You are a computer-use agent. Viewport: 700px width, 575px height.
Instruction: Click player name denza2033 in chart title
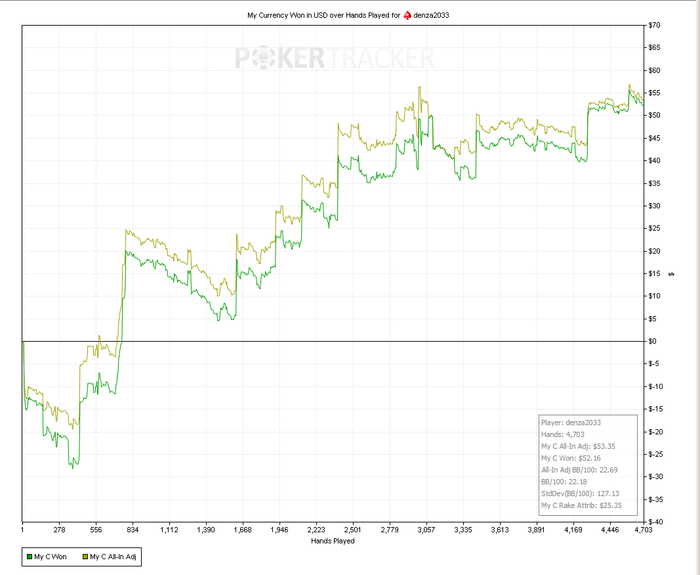pyautogui.click(x=431, y=15)
